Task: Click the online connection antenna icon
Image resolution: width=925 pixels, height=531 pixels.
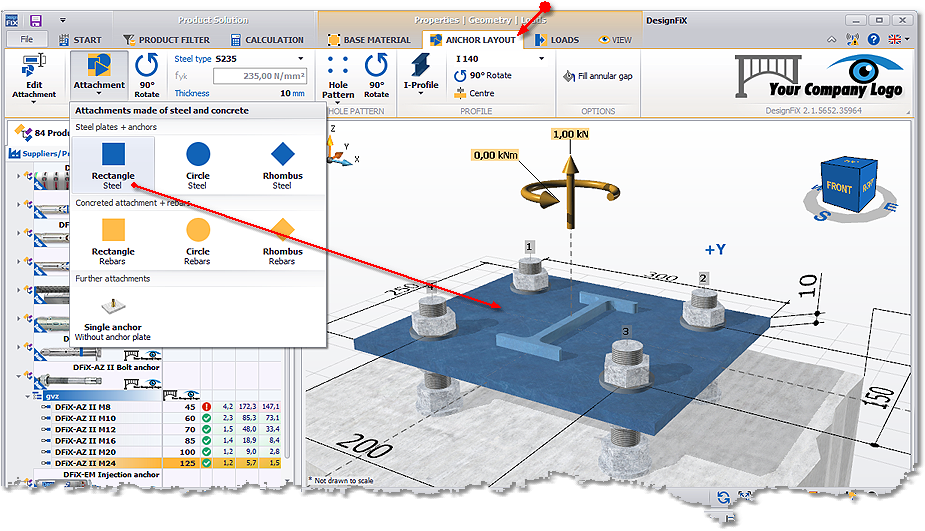Action: (x=852, y=40)
